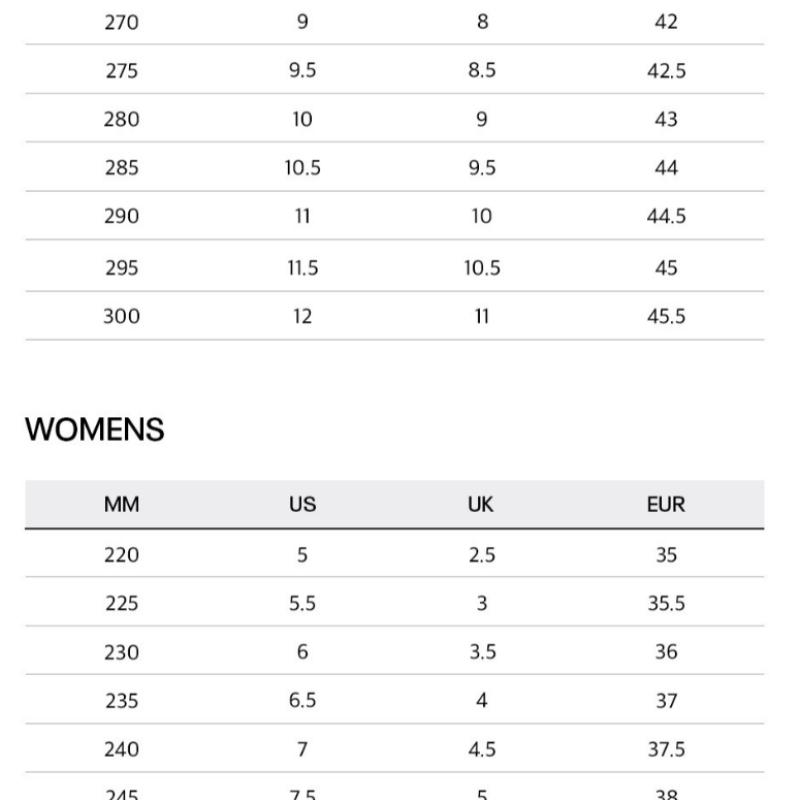
Task: Select the 220 MM women's size
Action: click(x=121, y=555)
